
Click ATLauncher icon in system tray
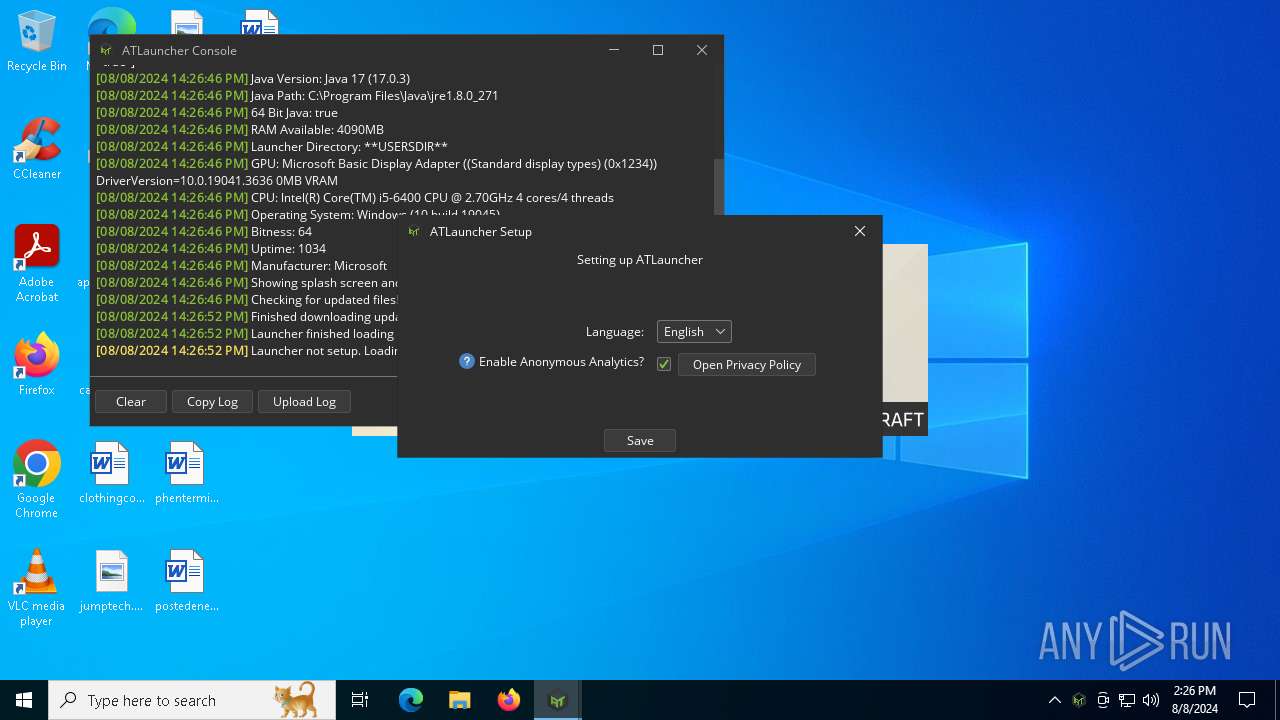point(1079,700)
